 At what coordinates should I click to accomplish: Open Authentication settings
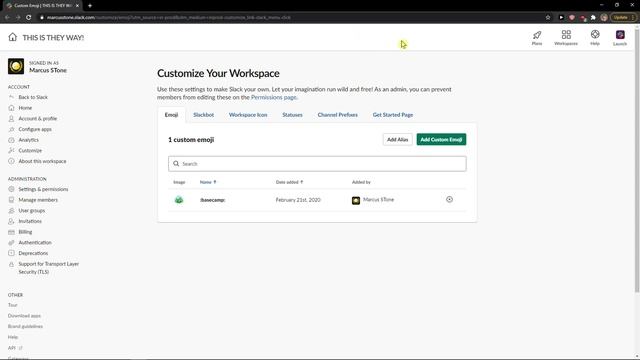coord(35,242)
